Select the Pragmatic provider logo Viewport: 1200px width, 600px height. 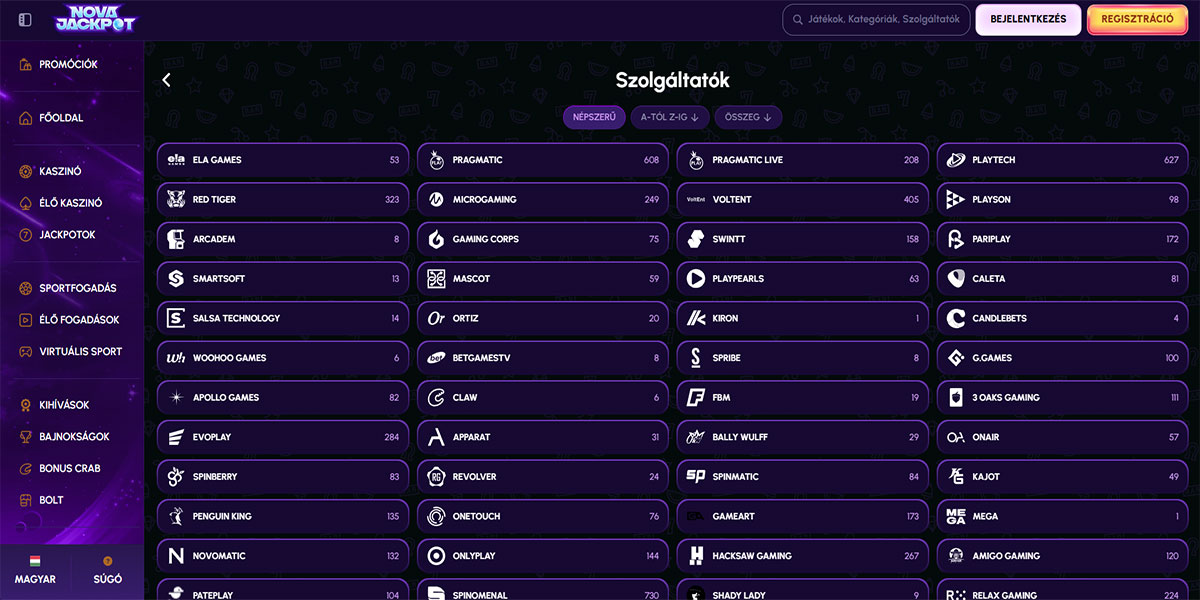[436, 160]
